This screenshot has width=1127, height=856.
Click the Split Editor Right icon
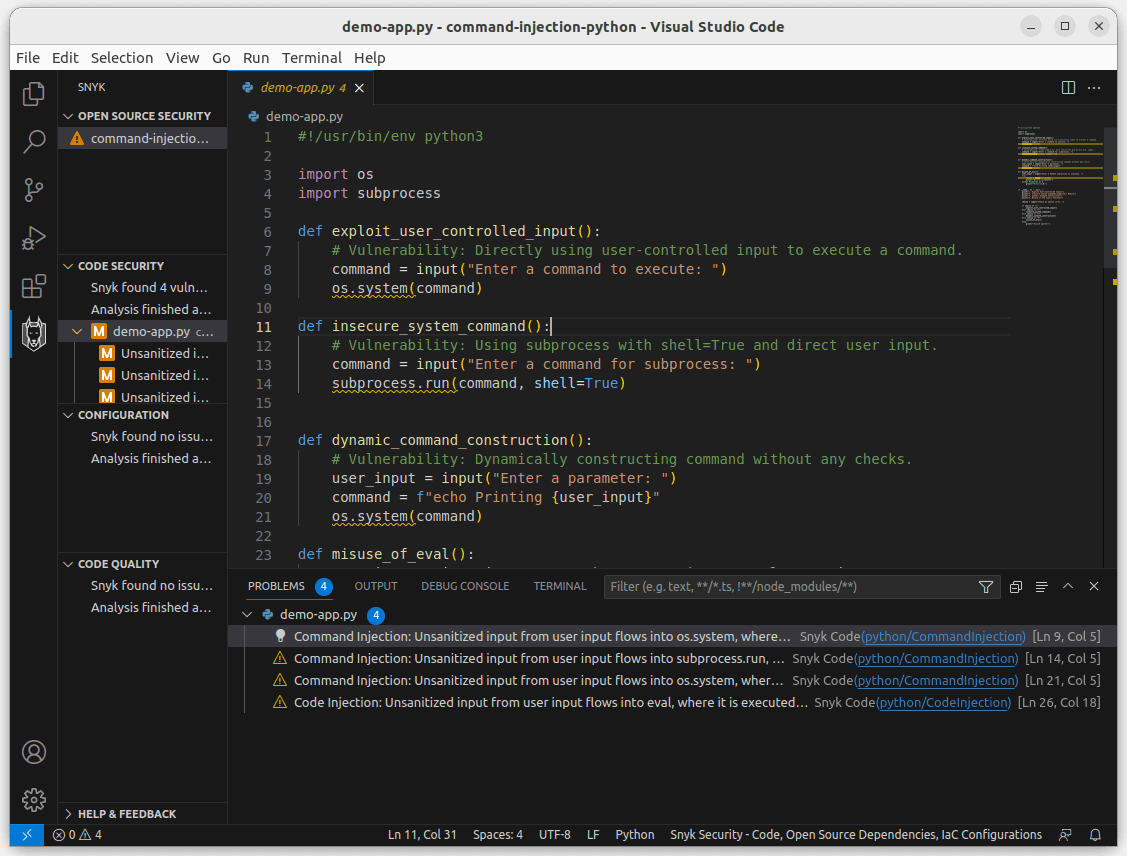point(1068,88)
